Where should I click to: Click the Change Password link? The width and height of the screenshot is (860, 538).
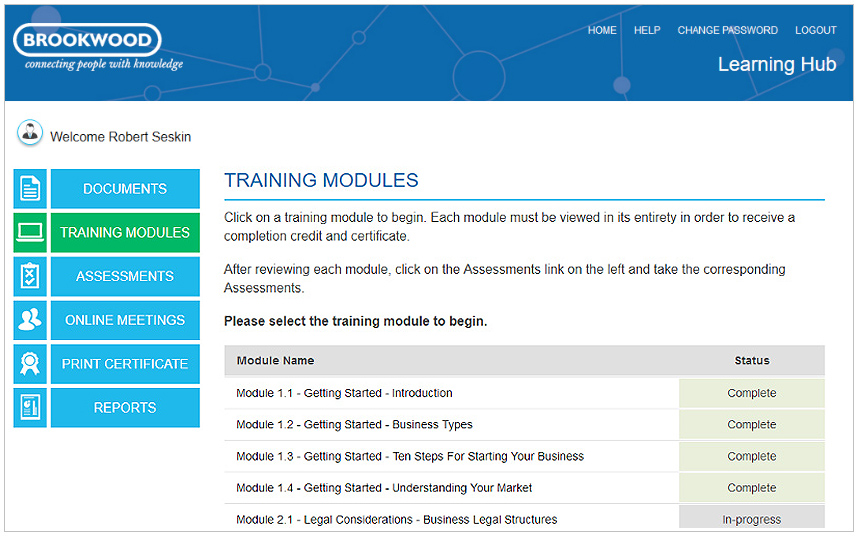[x=727, y=30]
